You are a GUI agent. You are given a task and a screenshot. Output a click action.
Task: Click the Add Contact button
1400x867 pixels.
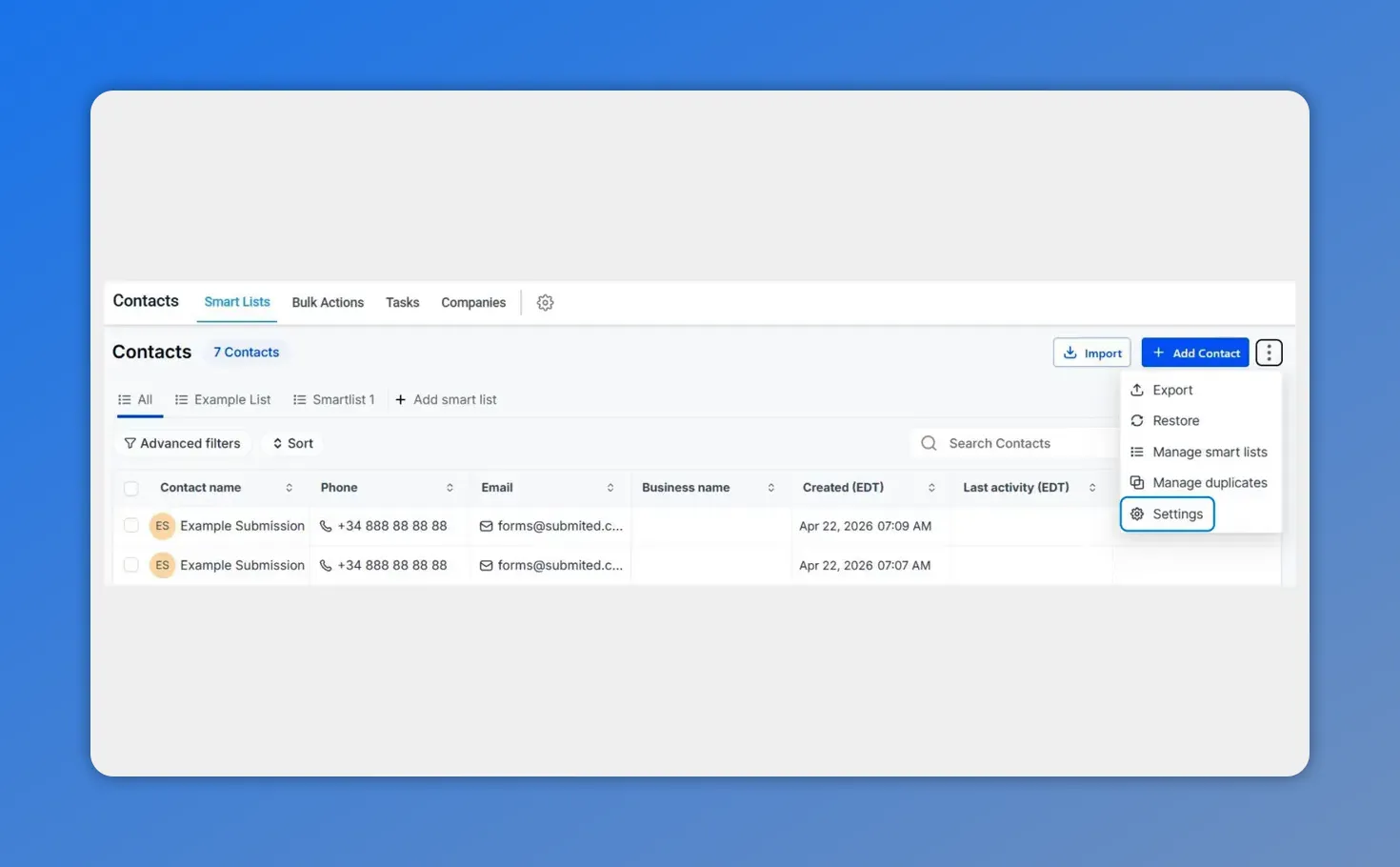click(1194, 353)
